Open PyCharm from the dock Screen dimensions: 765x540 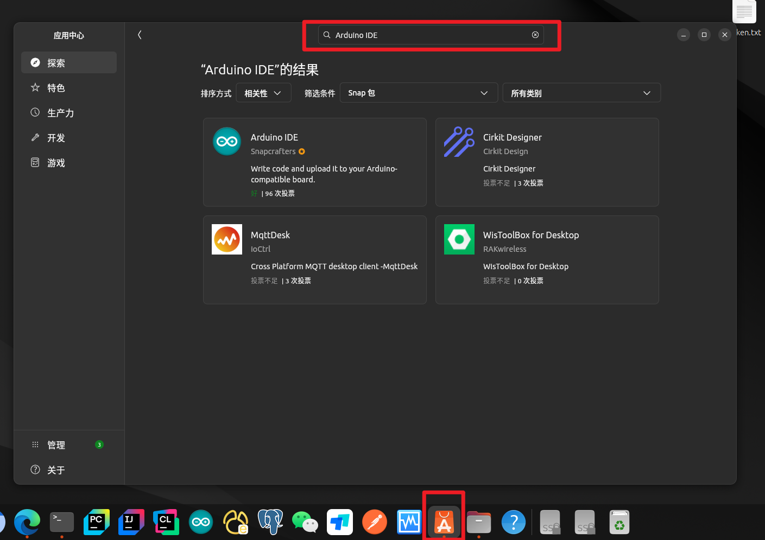click(x=96, y=522)
